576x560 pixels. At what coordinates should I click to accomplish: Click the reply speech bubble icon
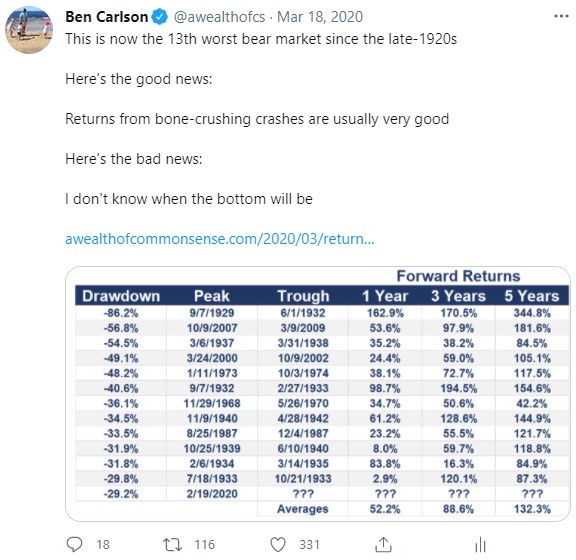[74, 544]
